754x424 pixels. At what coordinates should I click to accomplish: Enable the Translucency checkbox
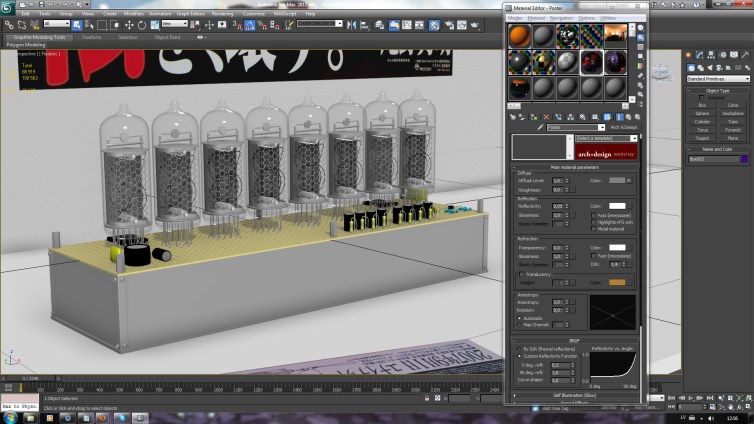521,273
